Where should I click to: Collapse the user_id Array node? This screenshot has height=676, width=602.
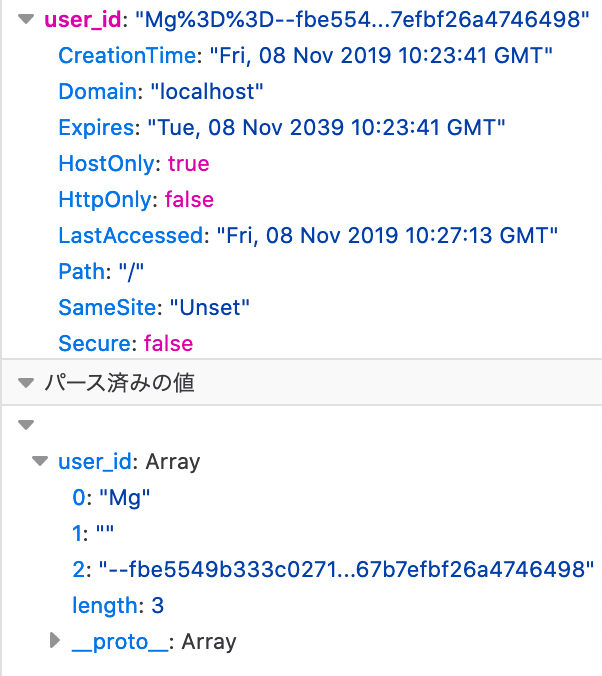point(40,461)
